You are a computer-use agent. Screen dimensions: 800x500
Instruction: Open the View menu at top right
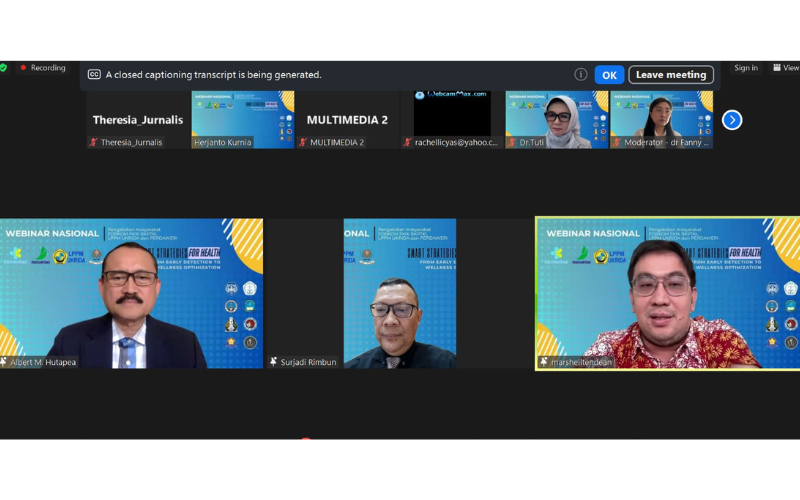[785, 68]
